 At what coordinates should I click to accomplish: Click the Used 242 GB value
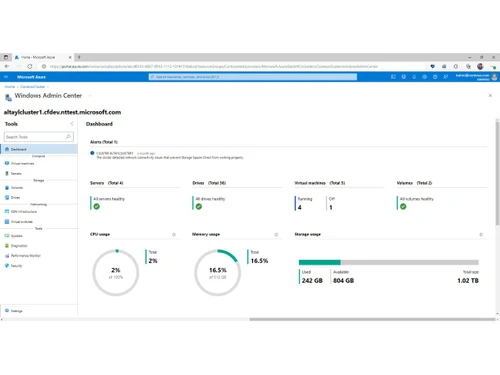[312, 281]
